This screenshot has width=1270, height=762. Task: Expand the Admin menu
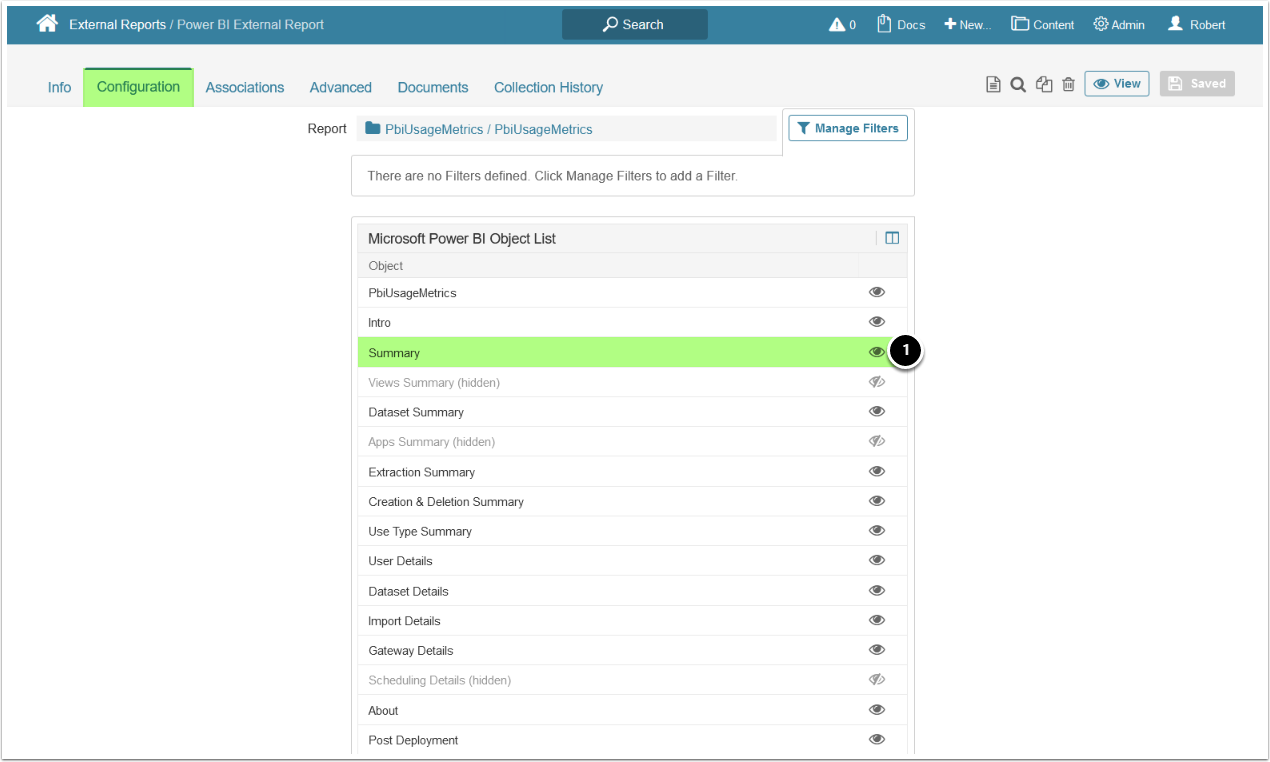click(x=1119, y=24)
